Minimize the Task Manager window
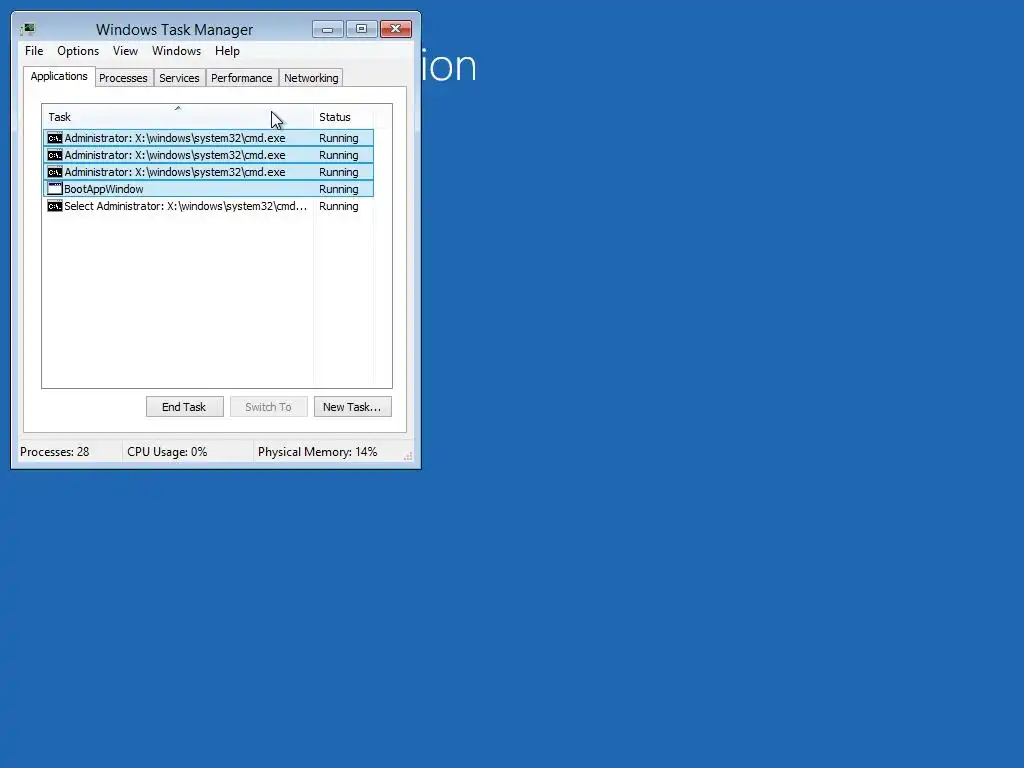Screen dimensions: 1024x768 [x=328, y=29]
